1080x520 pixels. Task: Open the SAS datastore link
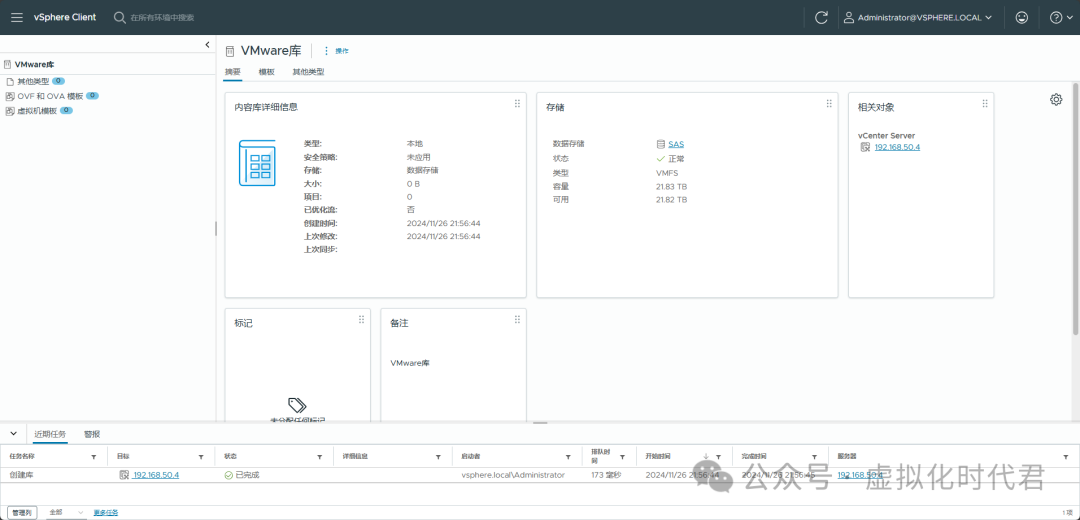pyautogui.click(x=676, y=145)
